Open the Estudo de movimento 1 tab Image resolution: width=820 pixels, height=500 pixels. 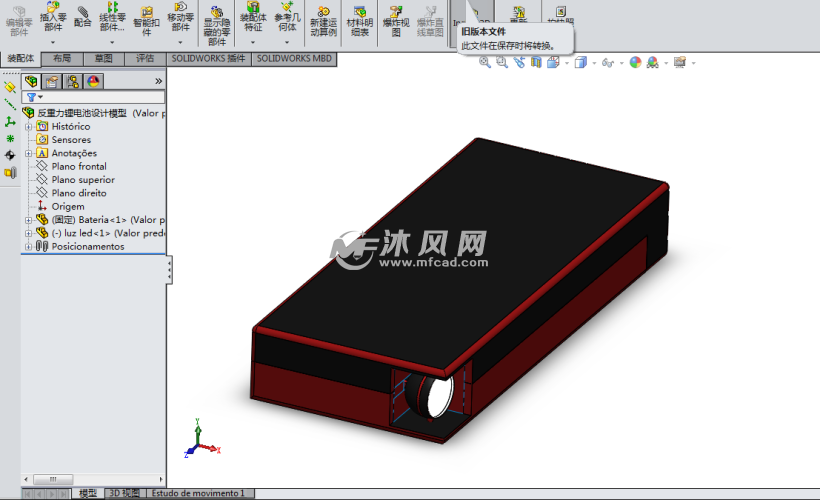199,493
